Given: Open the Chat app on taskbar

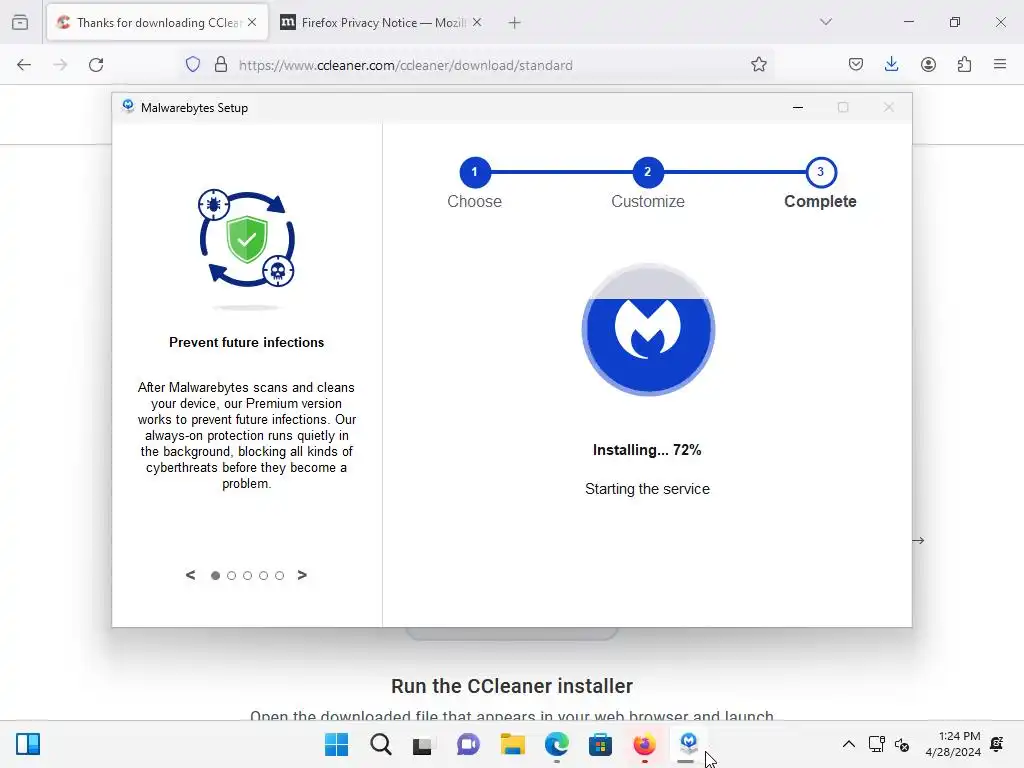Looking at the screenshot, I should click(468, 744).
